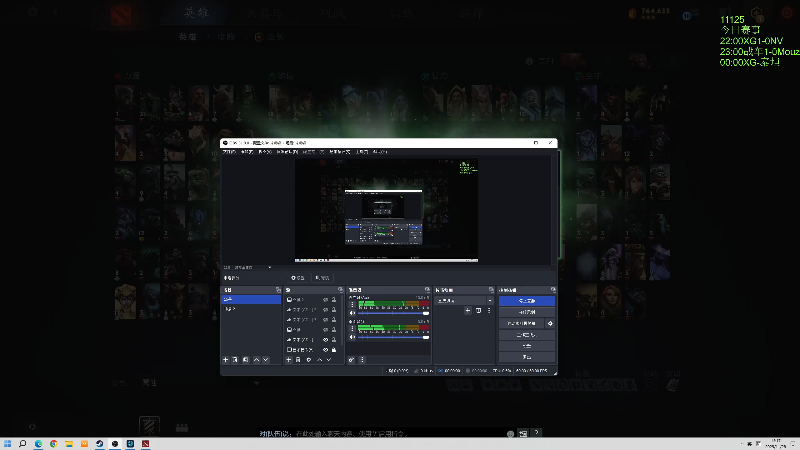
Task: Remove the selected scene in OBS Scenes panel
Action: tap(235, 360)
